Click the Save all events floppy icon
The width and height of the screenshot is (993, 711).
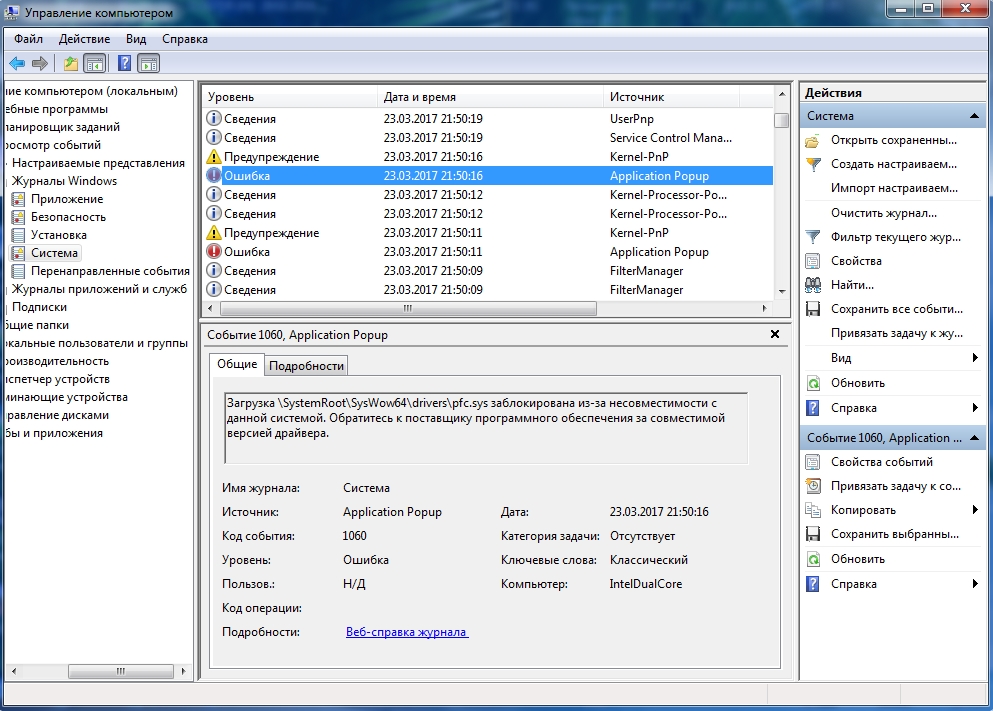pyautogui.click(x=813, y=309)
